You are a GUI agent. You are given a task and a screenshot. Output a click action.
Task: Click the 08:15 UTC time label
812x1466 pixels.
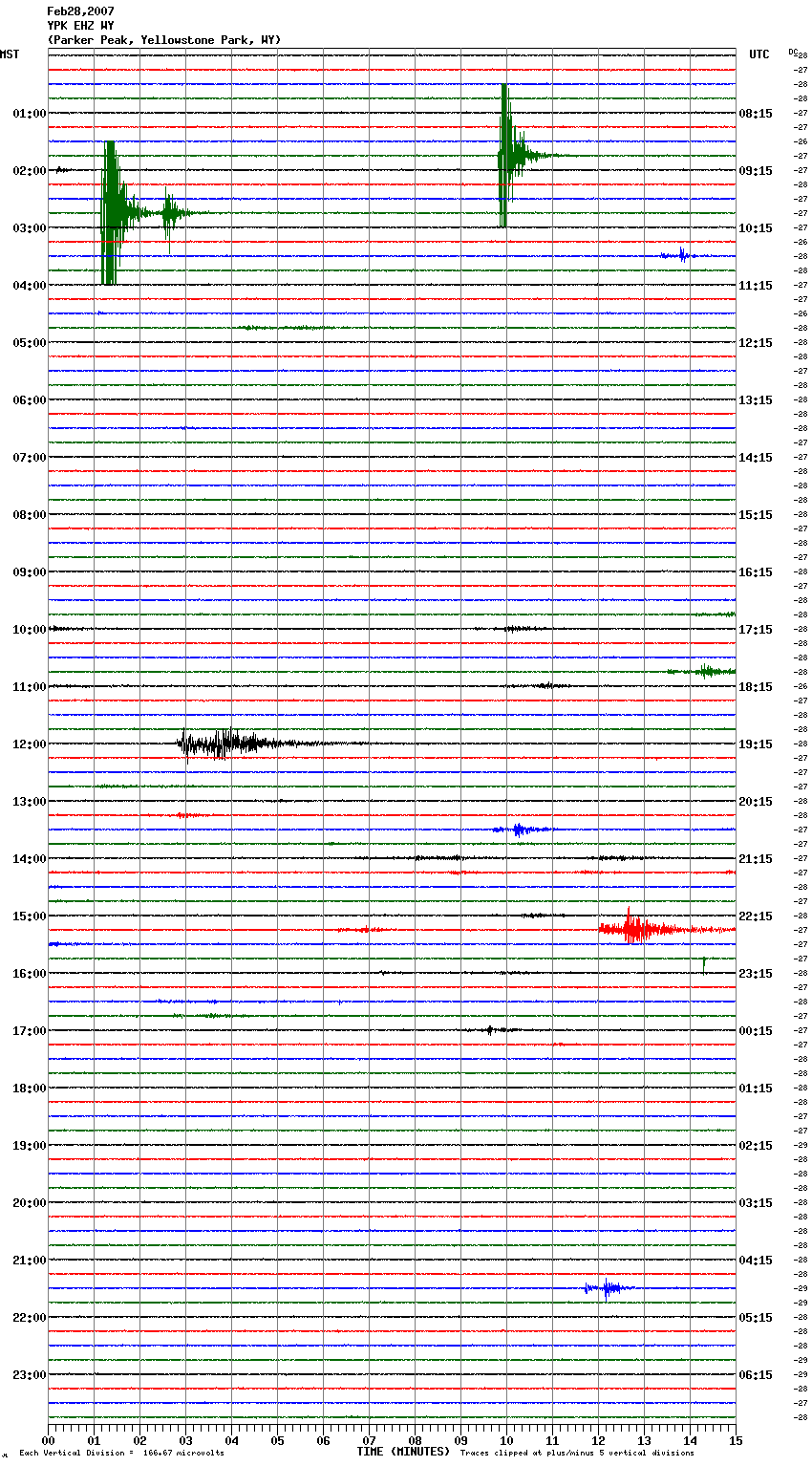click(756, 114)
